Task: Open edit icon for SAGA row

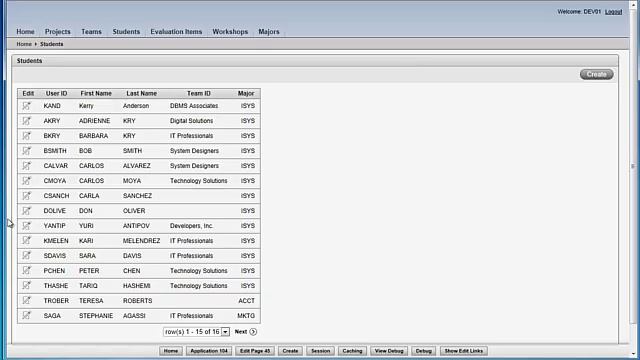Action: click(27, 315)
